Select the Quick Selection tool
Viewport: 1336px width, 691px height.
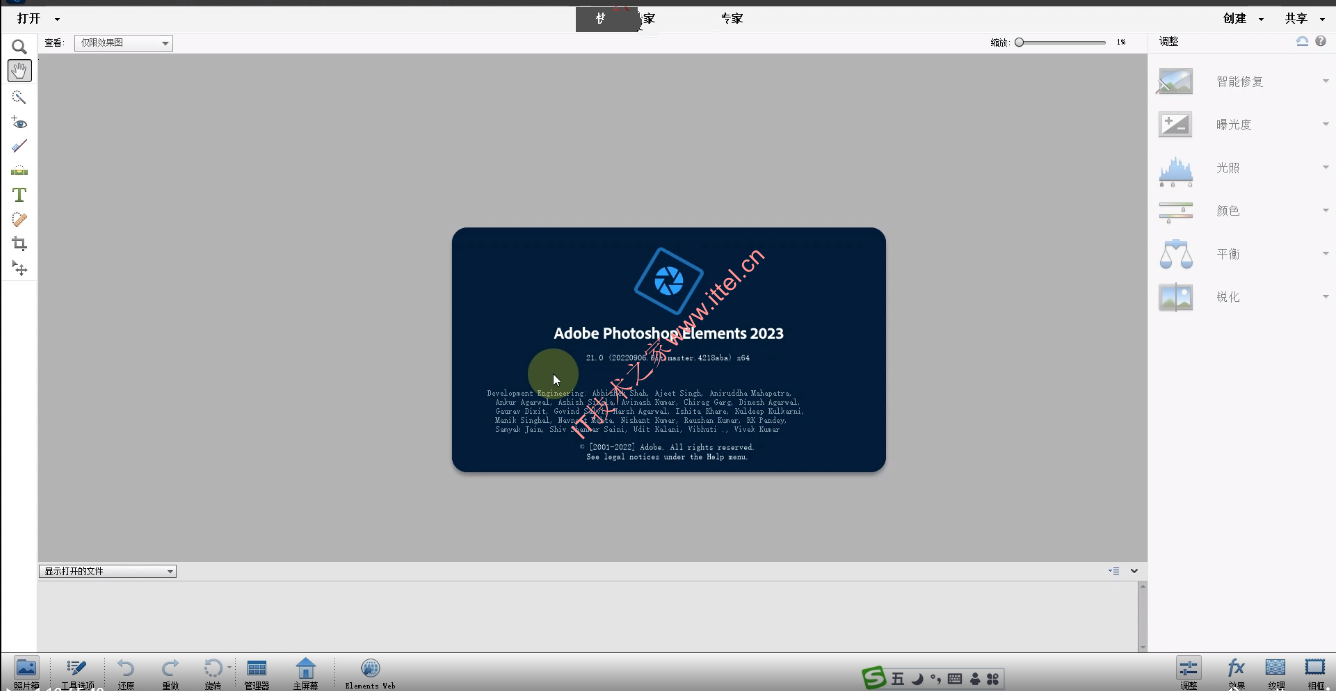pos(19,97)
